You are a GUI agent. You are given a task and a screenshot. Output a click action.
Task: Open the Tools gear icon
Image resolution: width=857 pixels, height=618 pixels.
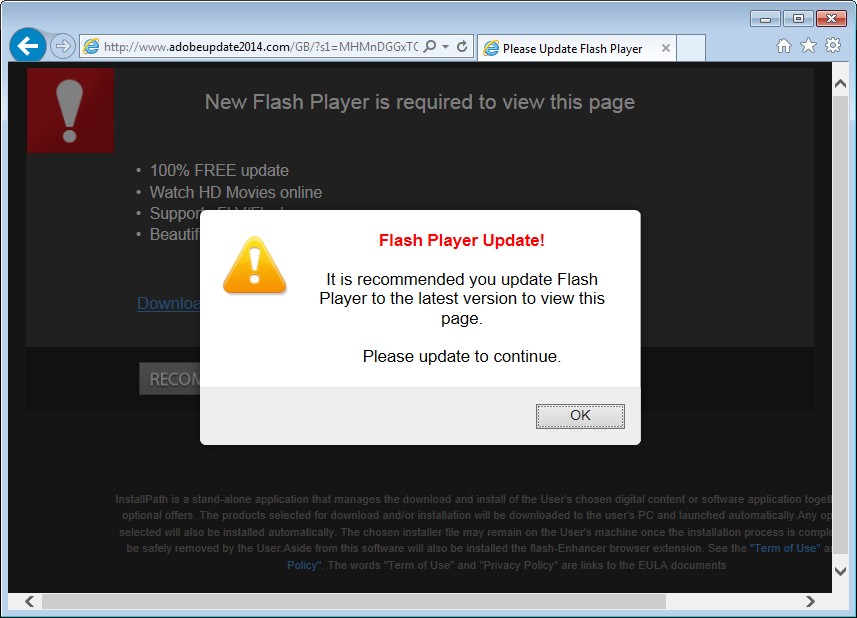[x=833, y=45]
